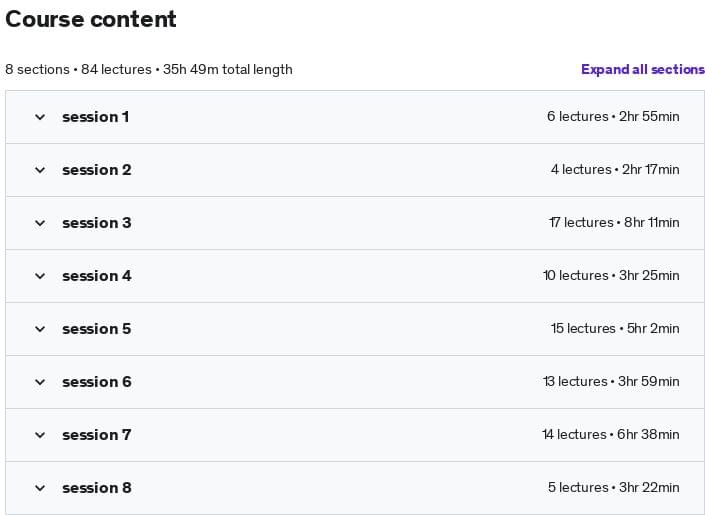Open the session 2 section heading

(97, 170)
